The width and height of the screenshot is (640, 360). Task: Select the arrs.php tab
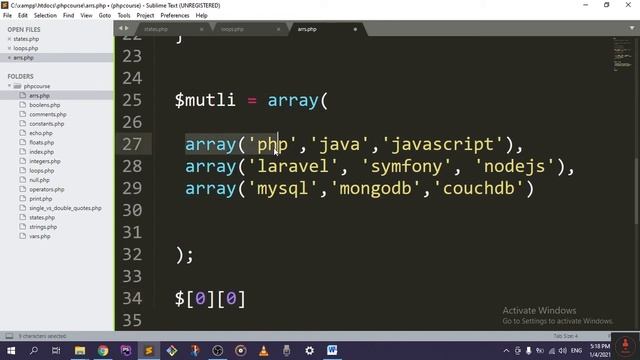(x=307, y=29)
